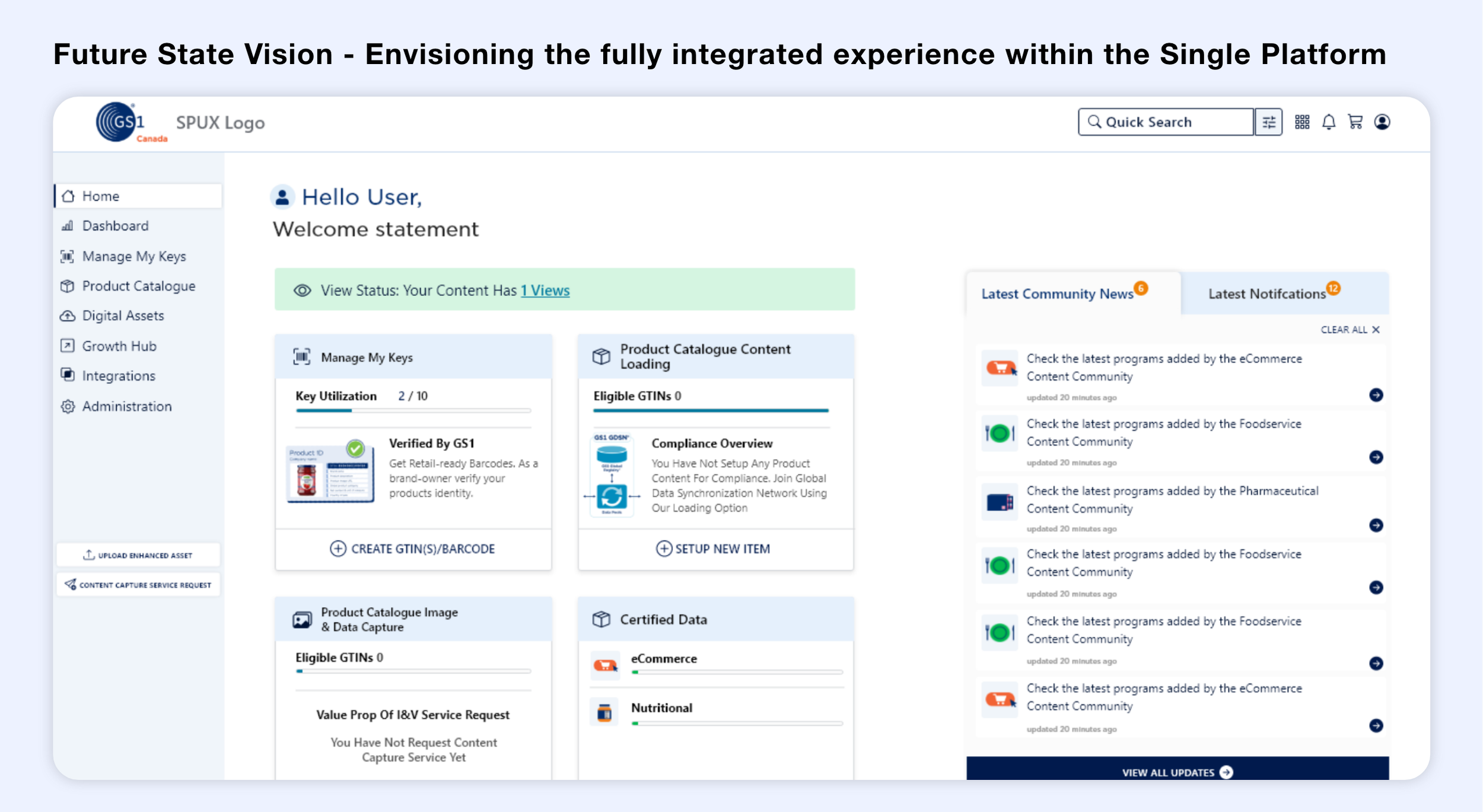Go to Growth Hub in sidebar
The image size is (1483, 812).
[119, 346]
